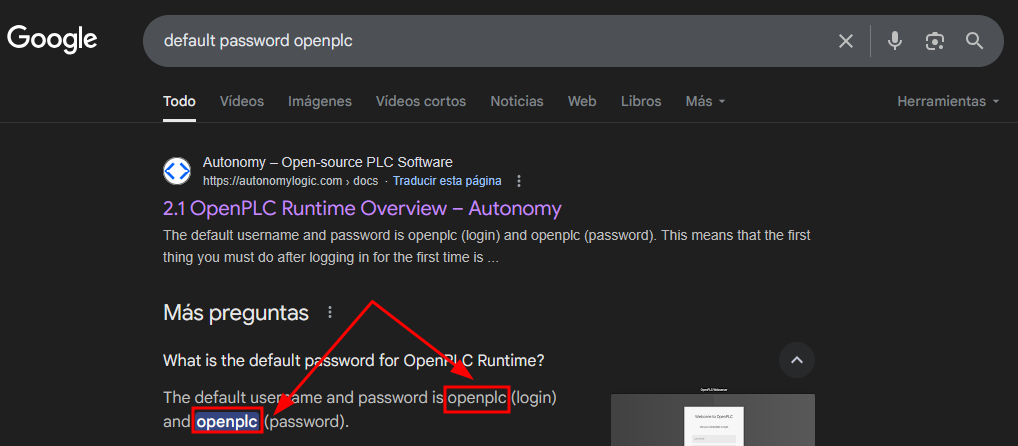The height and width of the screenshot is (446, 1018).
Task: Open the Herramientas dropdown
Action: point(948,101)
